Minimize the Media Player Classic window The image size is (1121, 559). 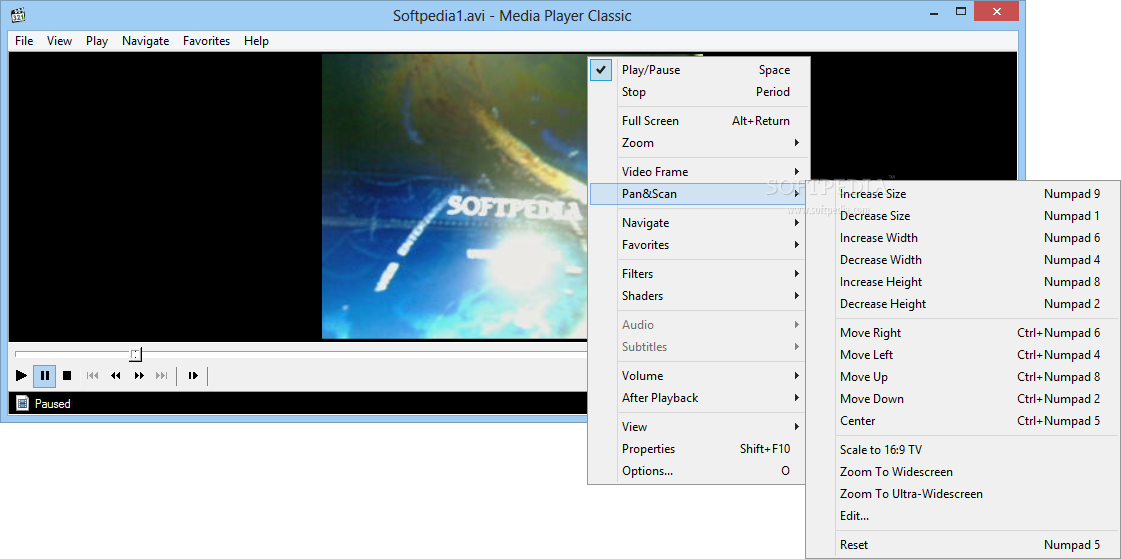pyautogui.click(x=932, y=12)
